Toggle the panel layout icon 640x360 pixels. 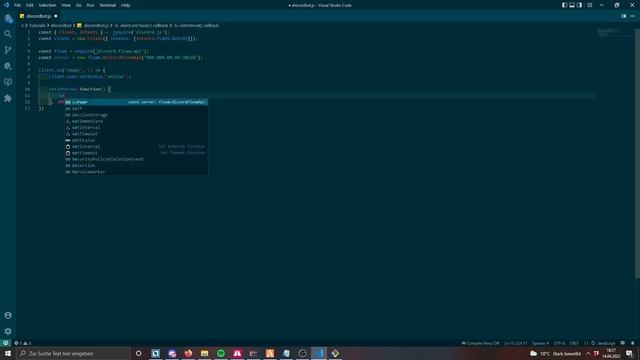pos(572,5)
